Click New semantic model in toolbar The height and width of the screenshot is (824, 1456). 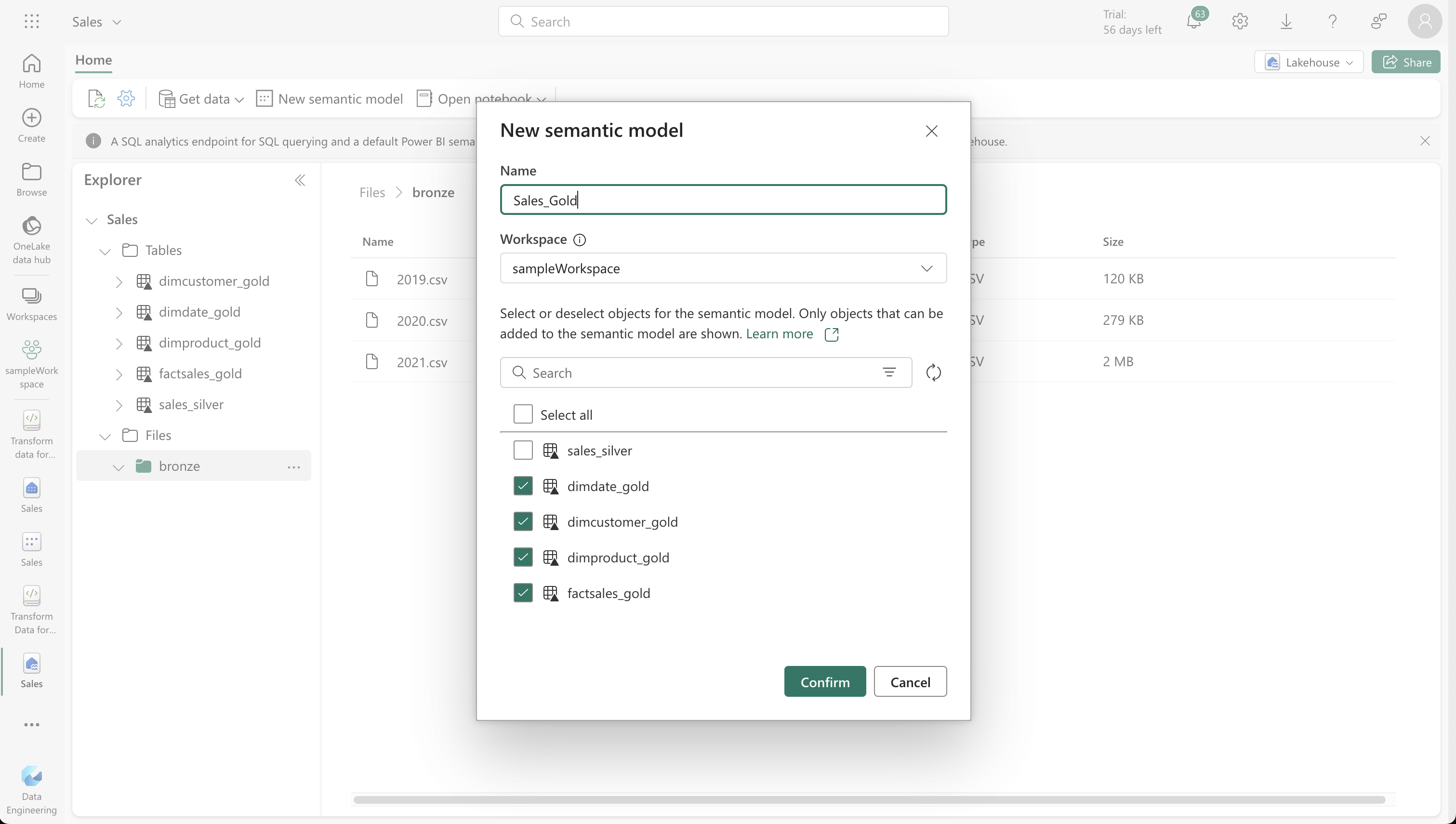pos(329,98)
